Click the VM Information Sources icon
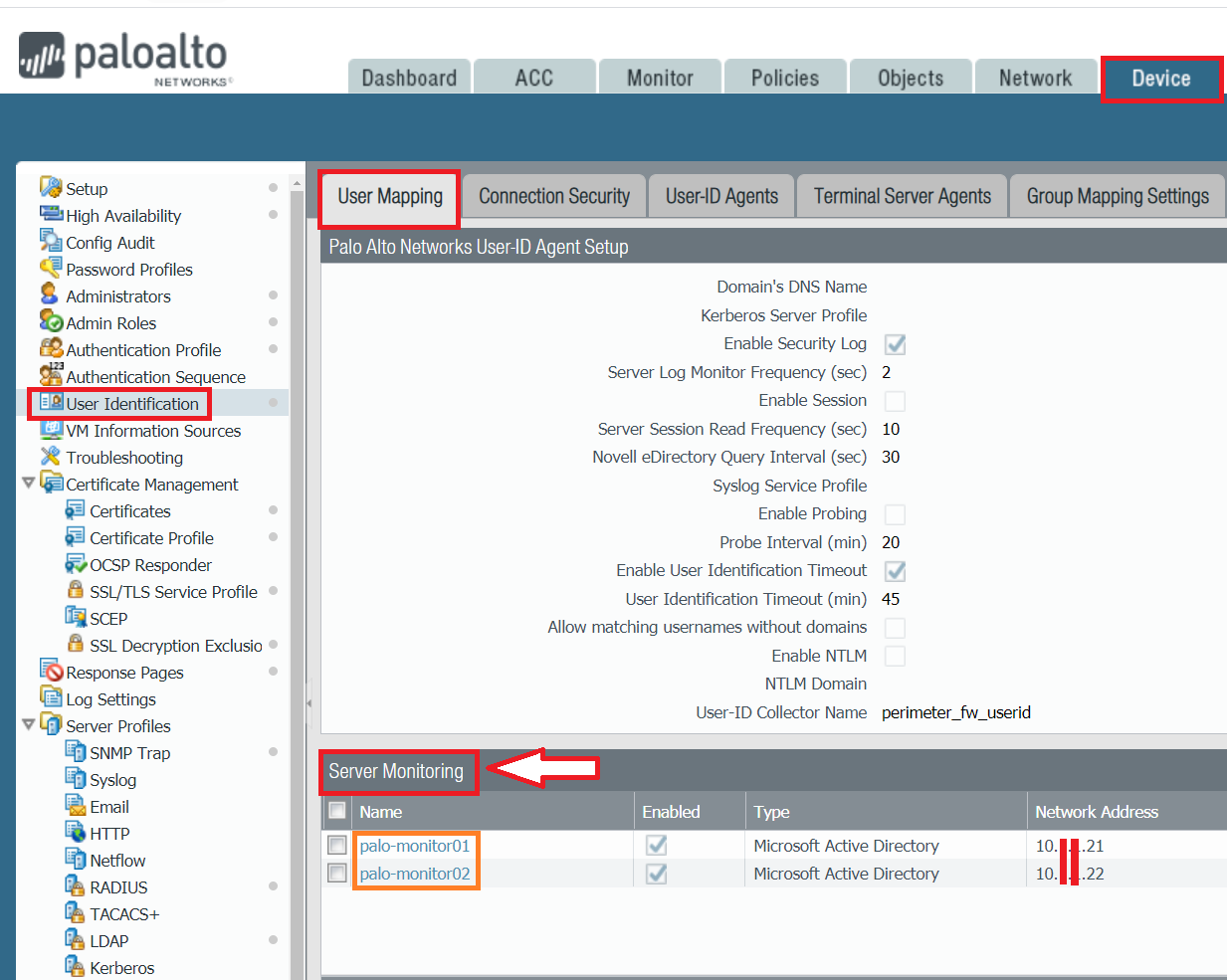This screenshot has width=1227, height=980. tap(51, 429)
